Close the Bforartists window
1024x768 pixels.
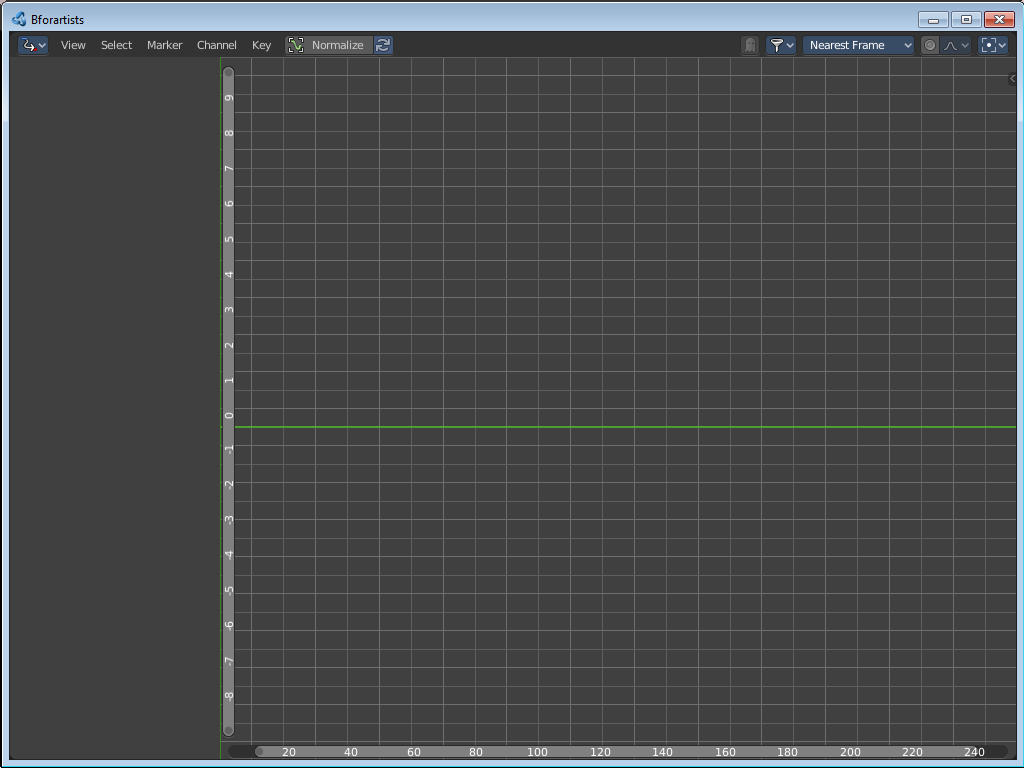(999, 20)
